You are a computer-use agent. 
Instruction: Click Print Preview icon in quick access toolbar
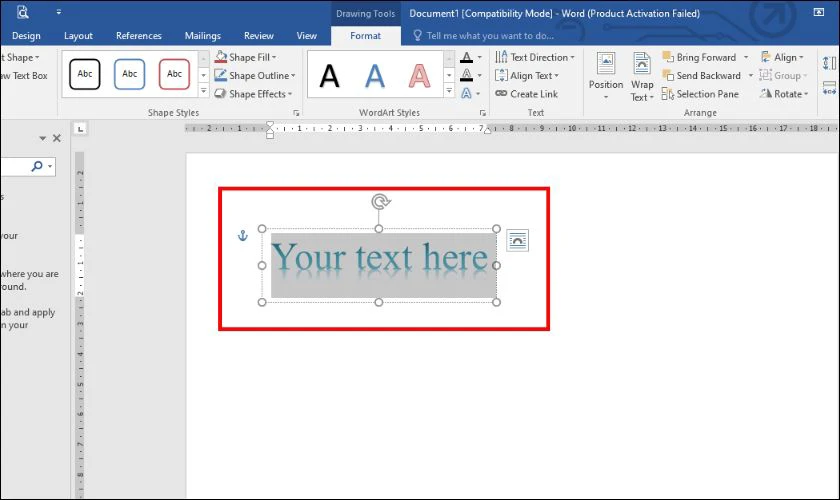click(22, 12)
